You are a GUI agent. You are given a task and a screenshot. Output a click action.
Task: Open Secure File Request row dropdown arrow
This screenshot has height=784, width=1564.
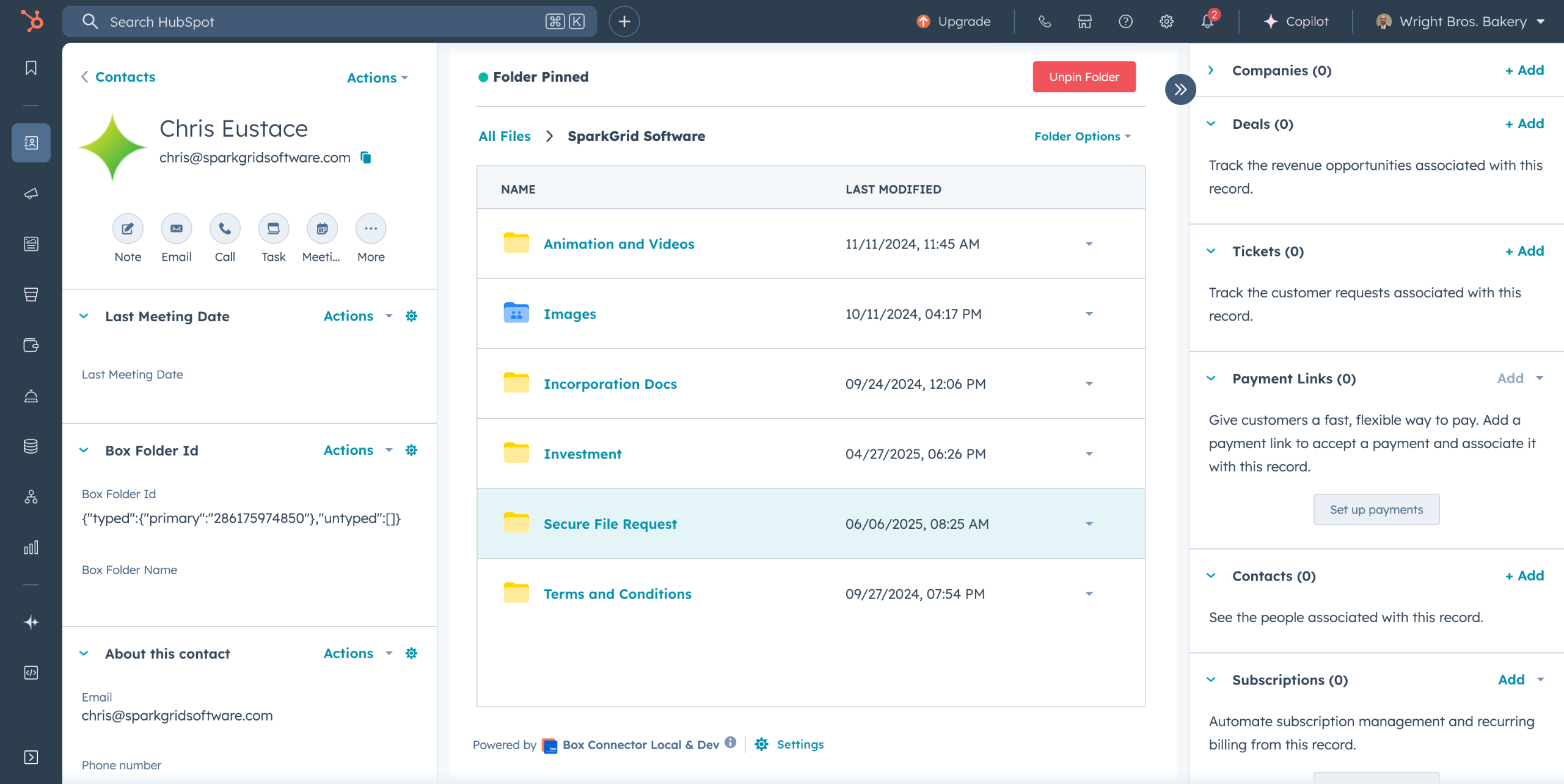tap(1089, 524)
